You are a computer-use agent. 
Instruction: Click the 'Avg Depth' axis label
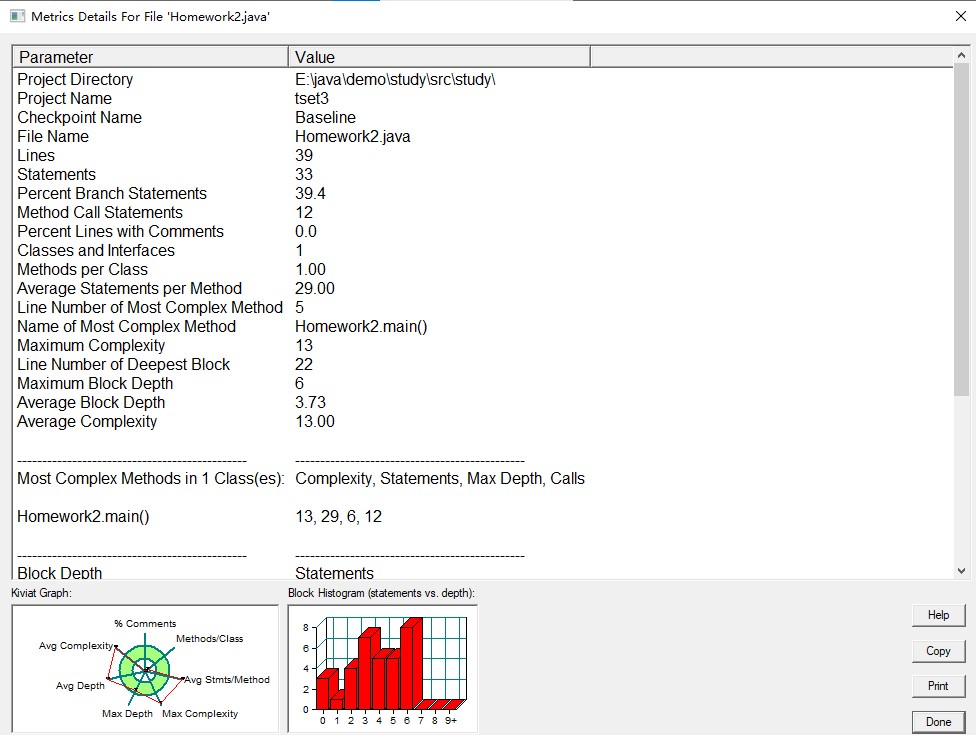click(80, 685)
